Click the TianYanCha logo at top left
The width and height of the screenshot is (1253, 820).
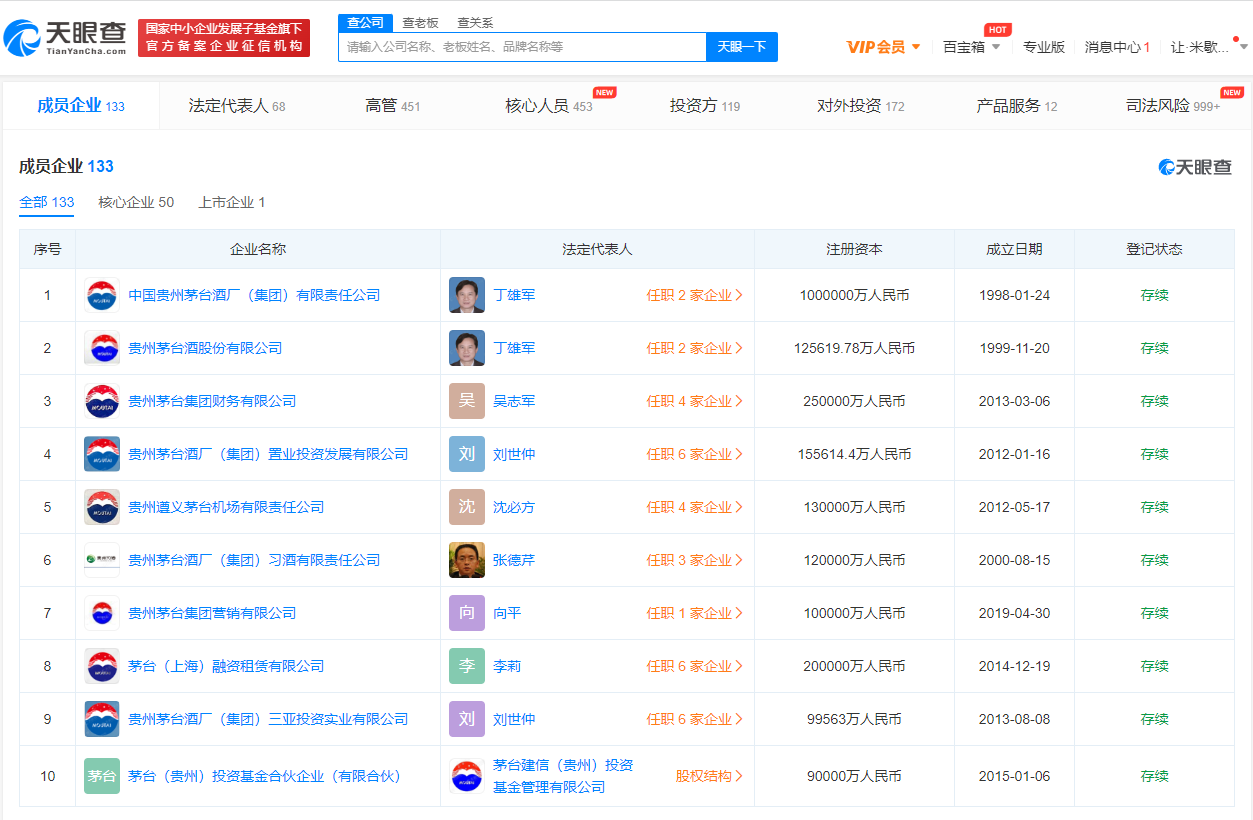point(65,38)
